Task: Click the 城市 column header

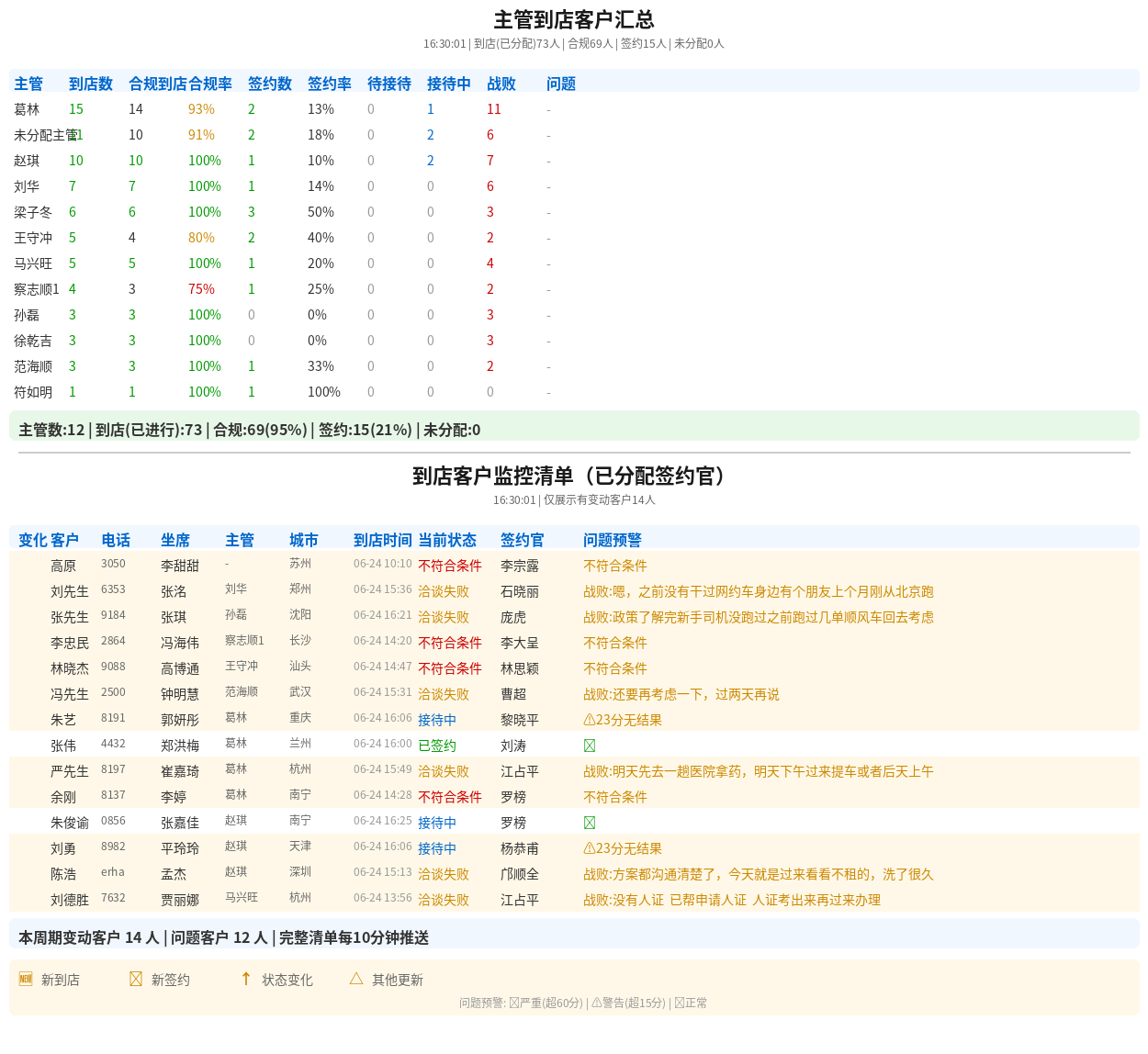Action: (x=304, y=540)
